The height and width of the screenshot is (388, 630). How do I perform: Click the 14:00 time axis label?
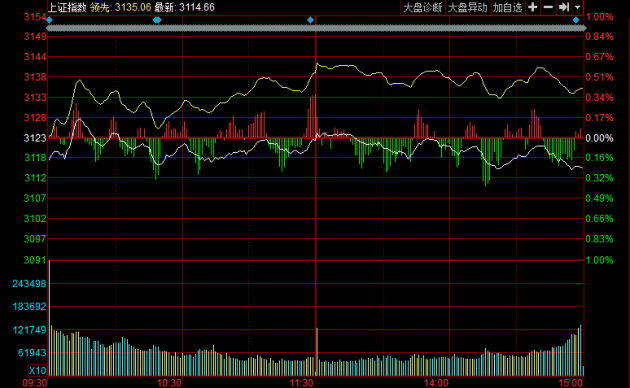pyautogui.click(x=436, y=383)
